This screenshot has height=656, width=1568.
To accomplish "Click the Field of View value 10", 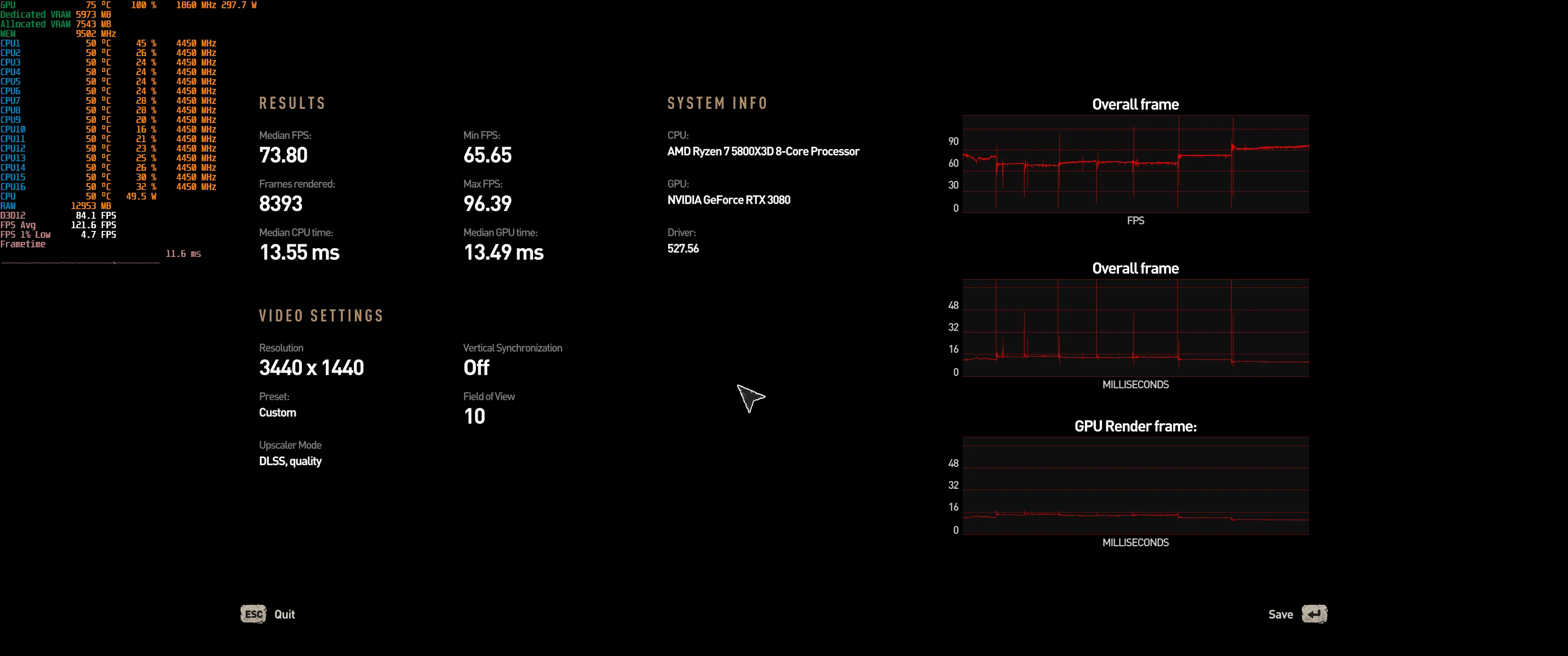I will [x=474, y=416].
